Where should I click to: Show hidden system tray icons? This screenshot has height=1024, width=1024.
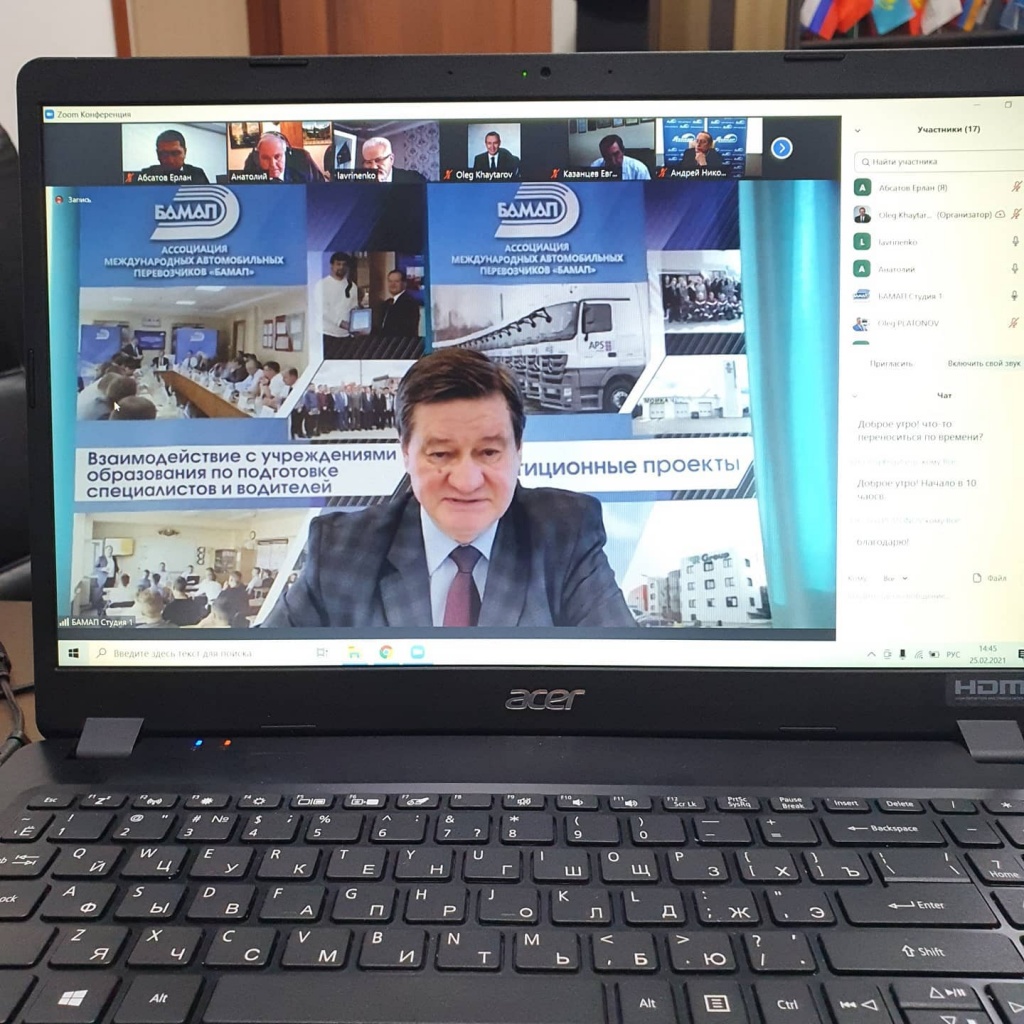click(871, 654)
